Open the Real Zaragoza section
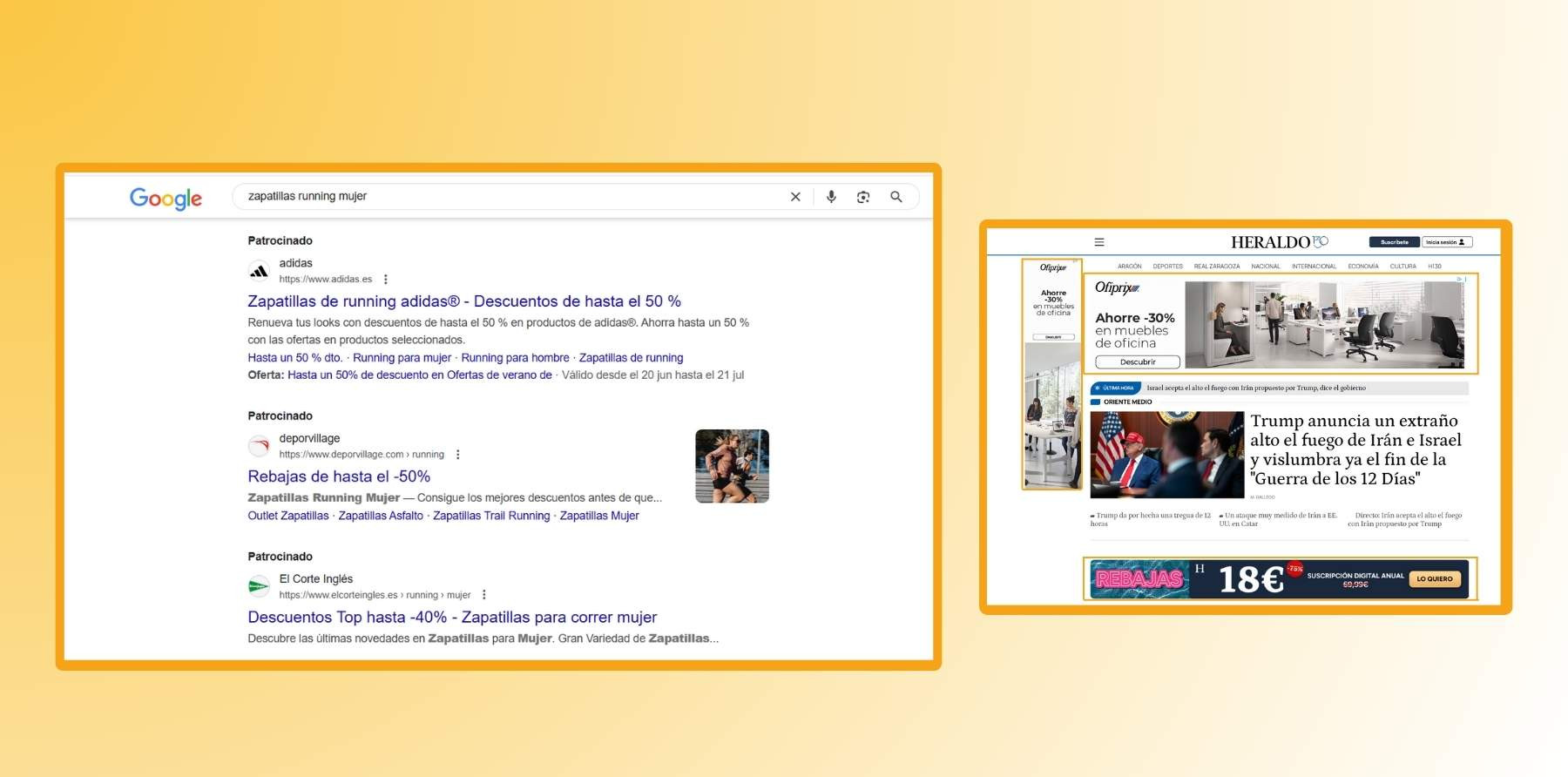 pos(1216,267)
